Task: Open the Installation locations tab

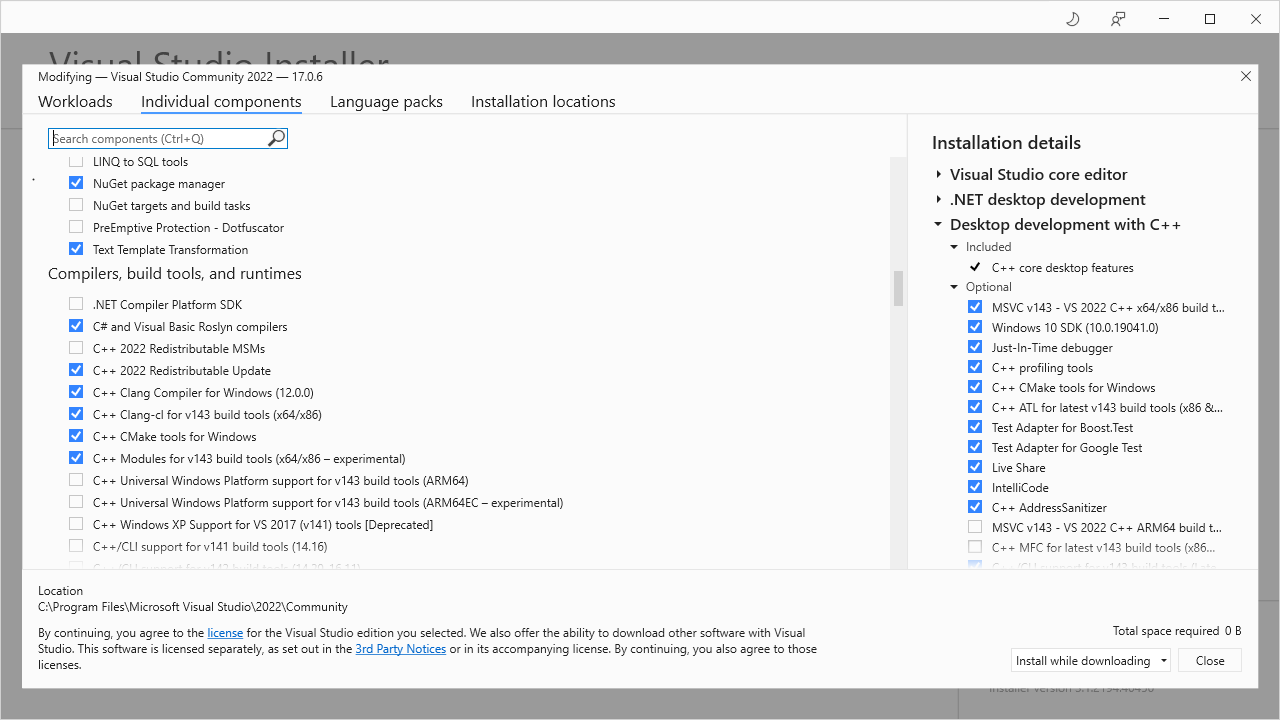Action: 543,101
